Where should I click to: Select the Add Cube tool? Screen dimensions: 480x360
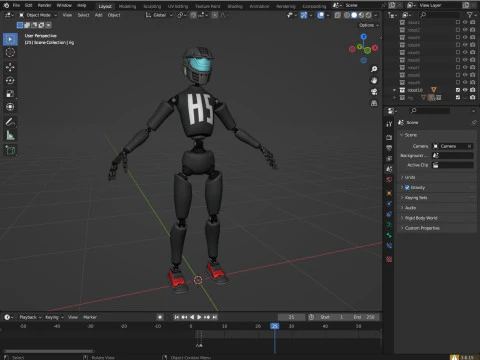[x=10, y=150]
